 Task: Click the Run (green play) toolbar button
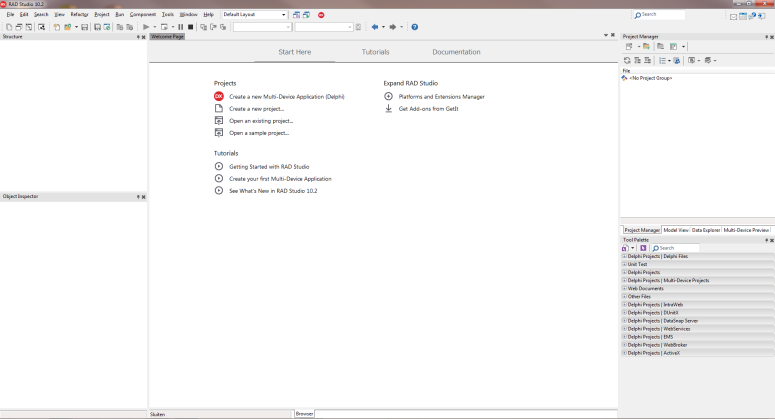(146, 27)
